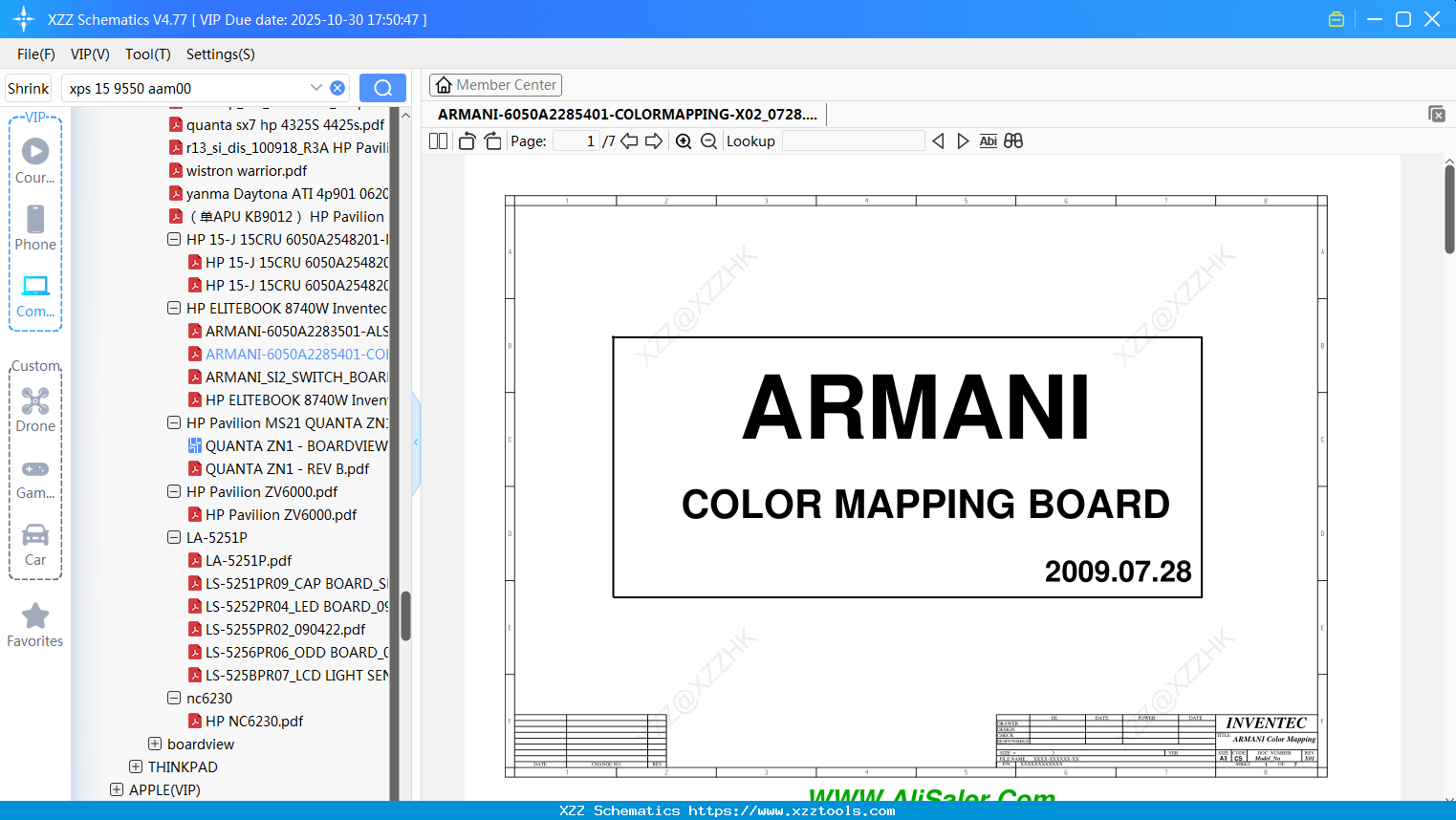This screenshot has height=820, width=1456.
Task: Click the blue search button
Action: pos(382,88)
